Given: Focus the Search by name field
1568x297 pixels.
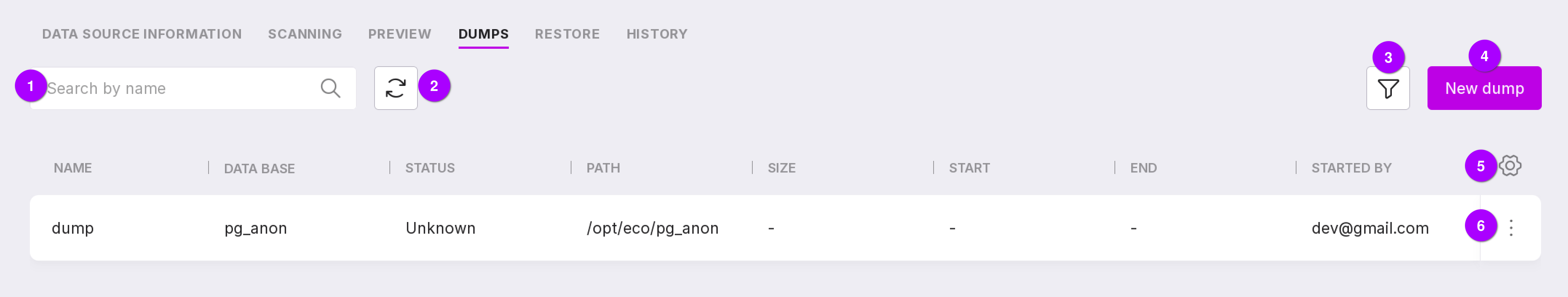Looking at the screenshot, I should tap(177, 88).
